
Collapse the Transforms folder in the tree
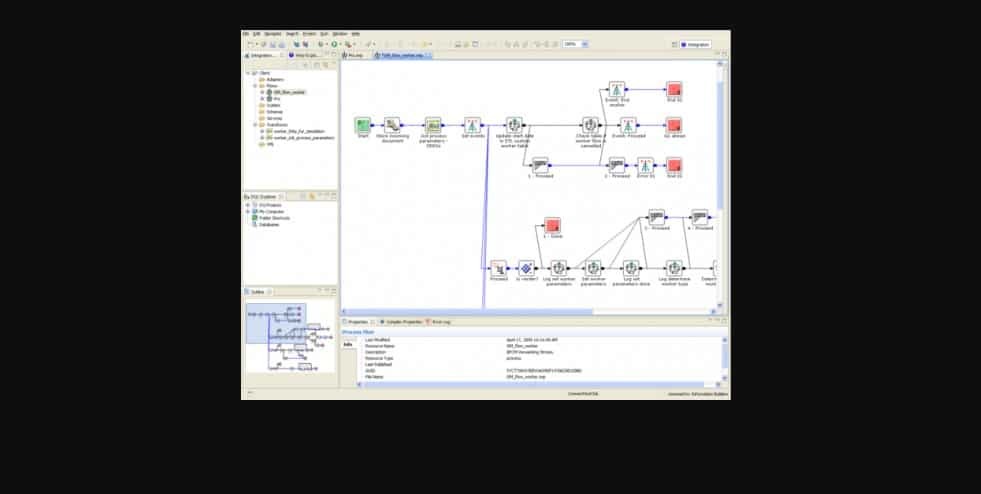(255, 125)
